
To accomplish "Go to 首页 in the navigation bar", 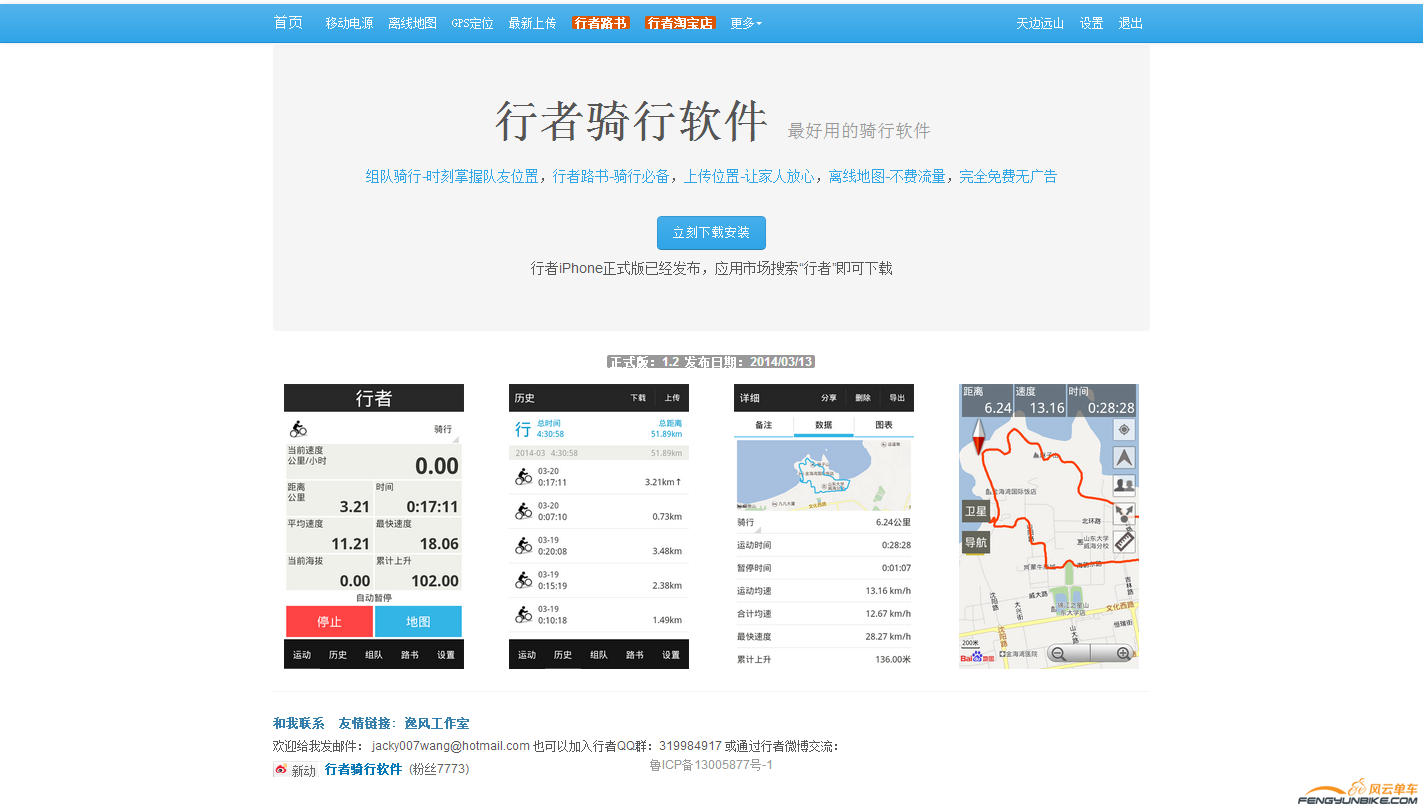I will click(x=288, y=23).
